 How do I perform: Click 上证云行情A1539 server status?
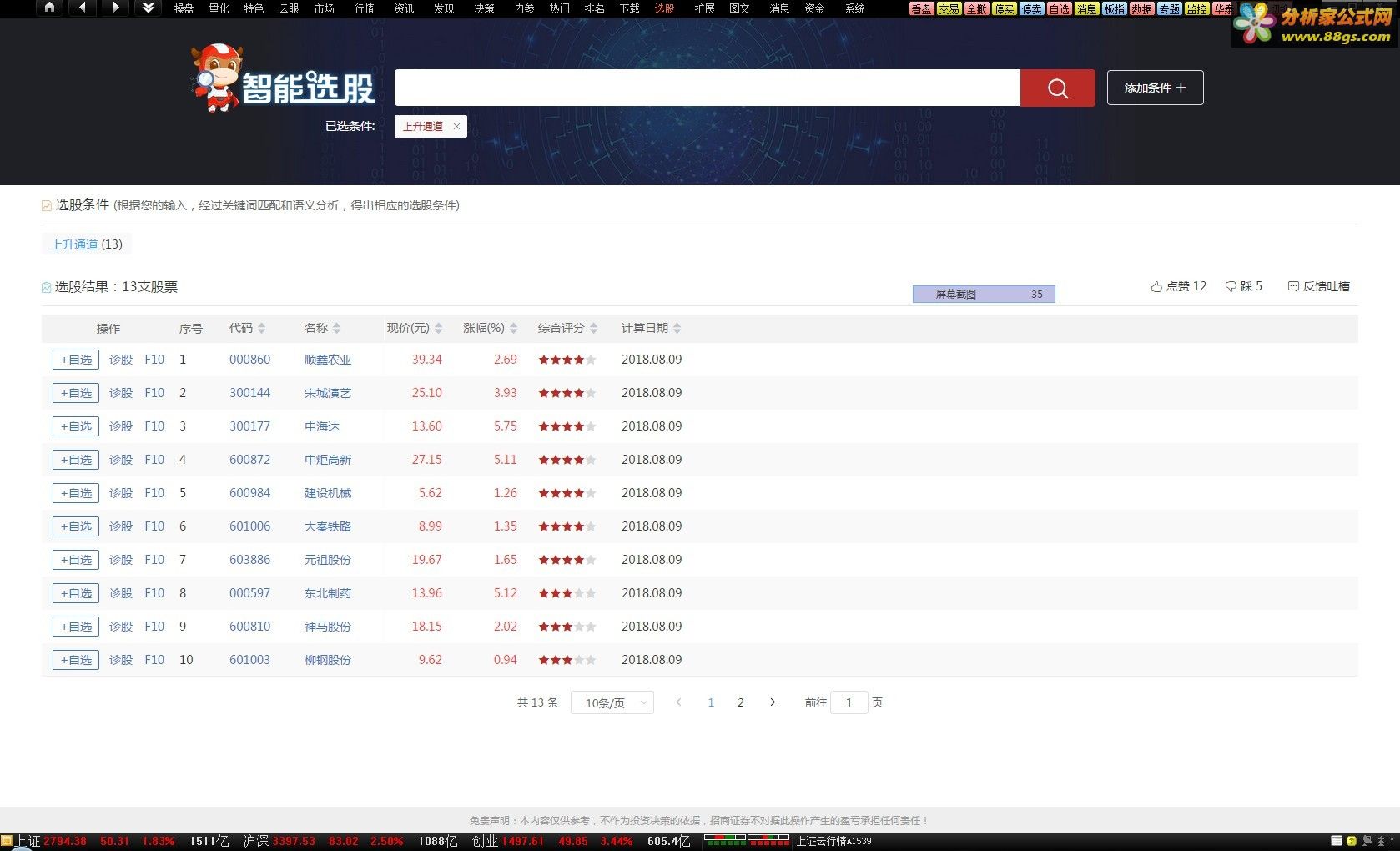833,841
